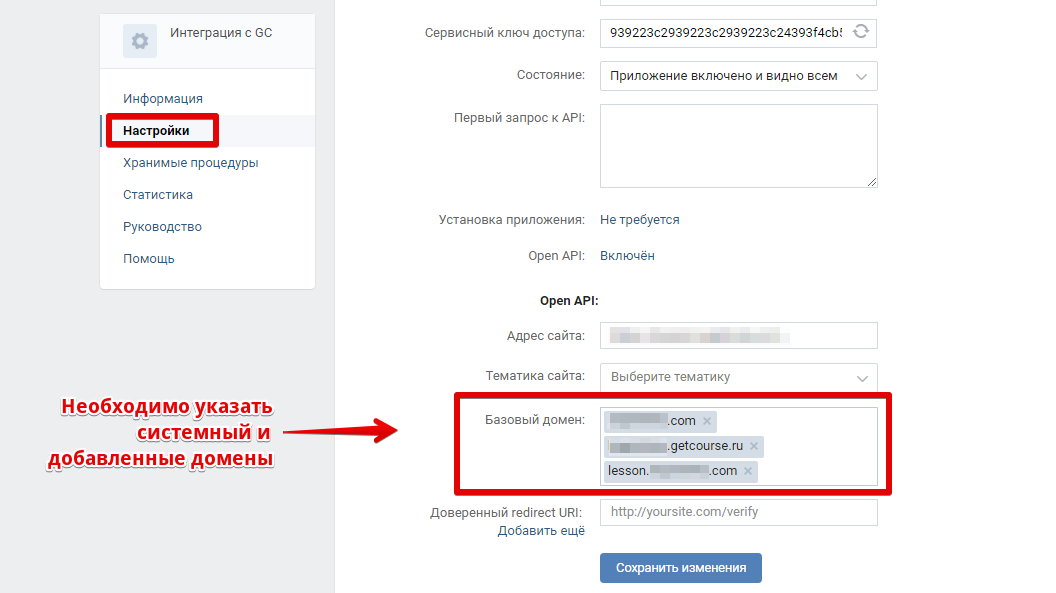Open the Руководство page
This screenshot has width=1056, height=593.
click(162, 227)
